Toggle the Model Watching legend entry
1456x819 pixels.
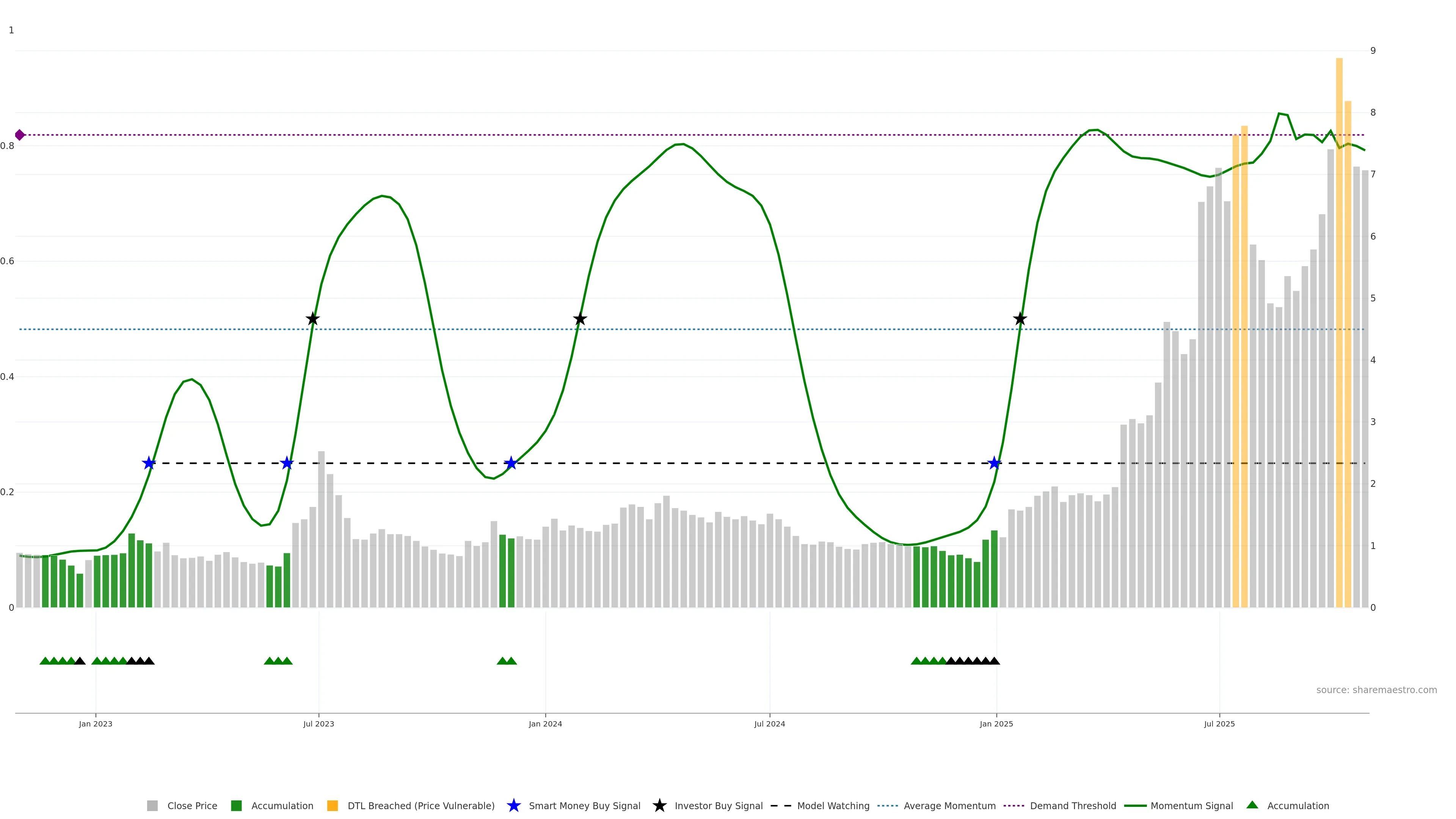point(833,806)
